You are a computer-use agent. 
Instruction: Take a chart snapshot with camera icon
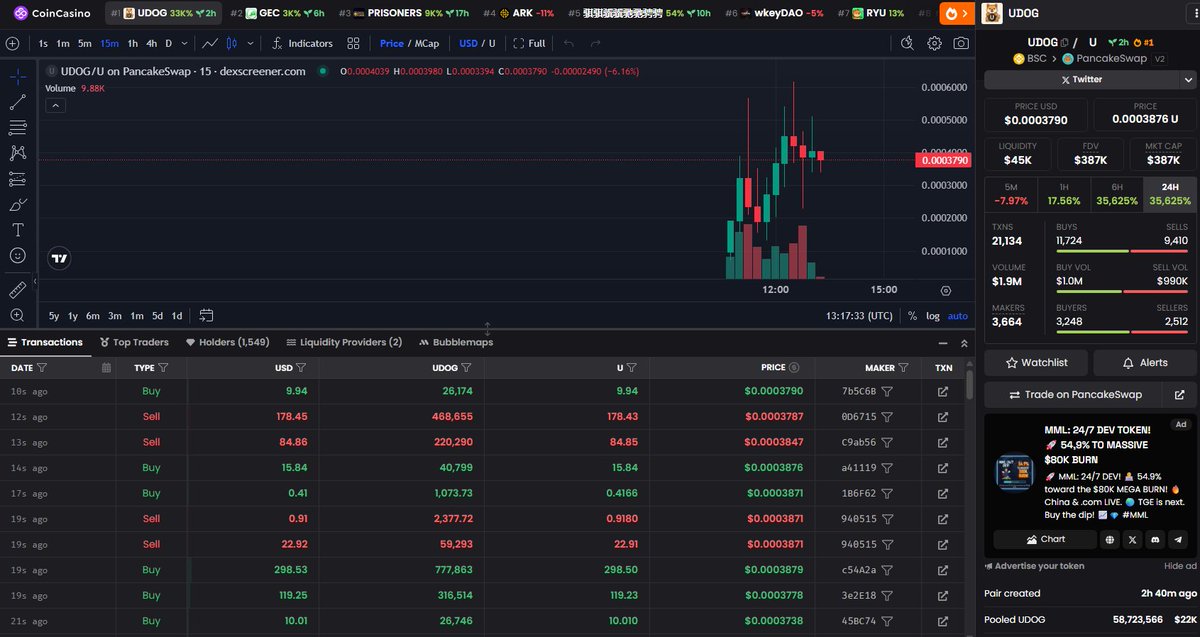[x=961, y=43]
